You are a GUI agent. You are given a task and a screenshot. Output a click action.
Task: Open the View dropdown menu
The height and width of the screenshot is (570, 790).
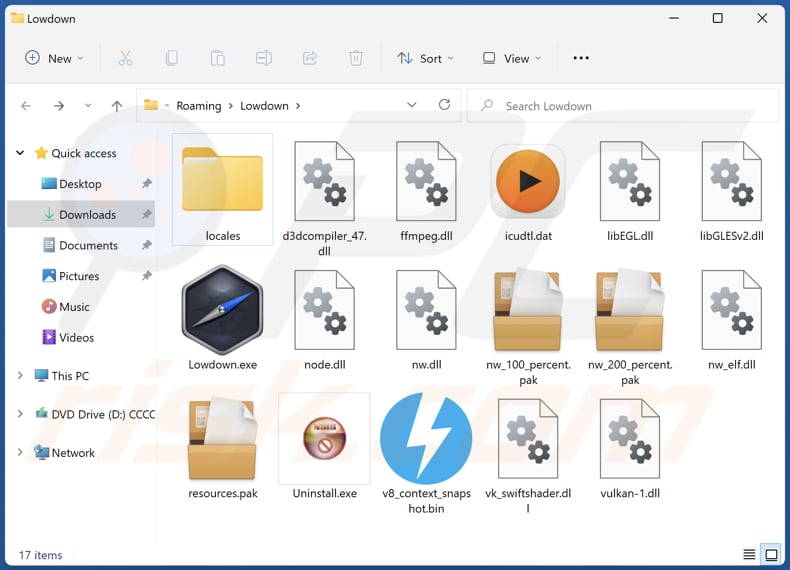point(511,58)
